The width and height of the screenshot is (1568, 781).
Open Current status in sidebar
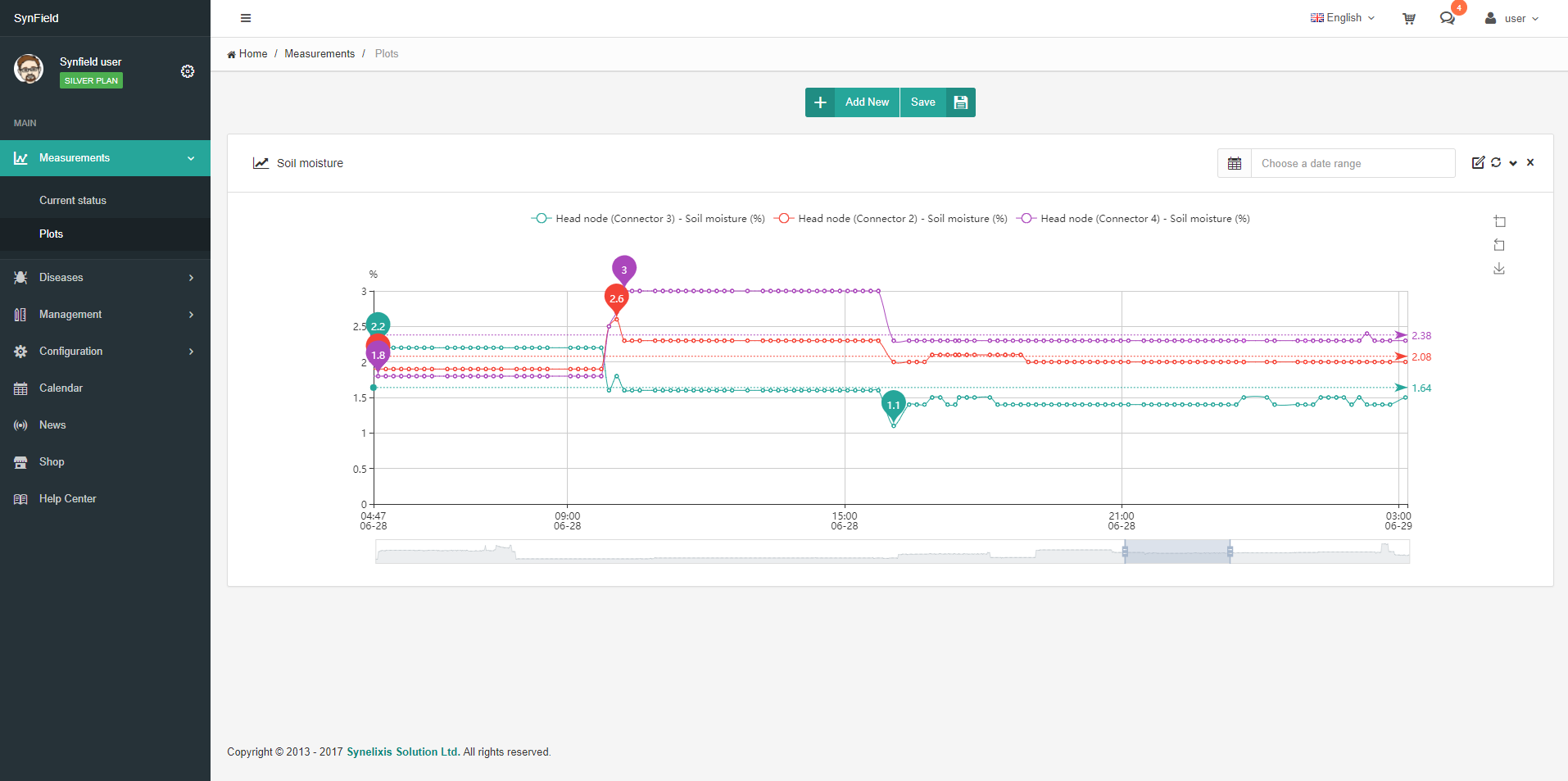(x=73, y=201)
